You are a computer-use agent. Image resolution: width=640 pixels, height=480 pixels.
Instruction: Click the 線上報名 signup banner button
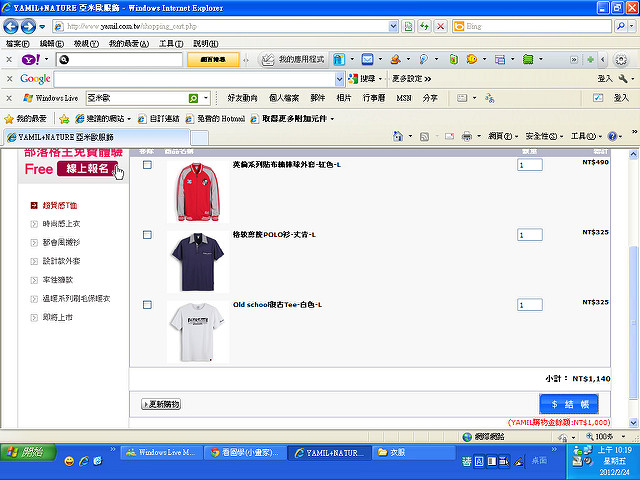pos(87,169)
